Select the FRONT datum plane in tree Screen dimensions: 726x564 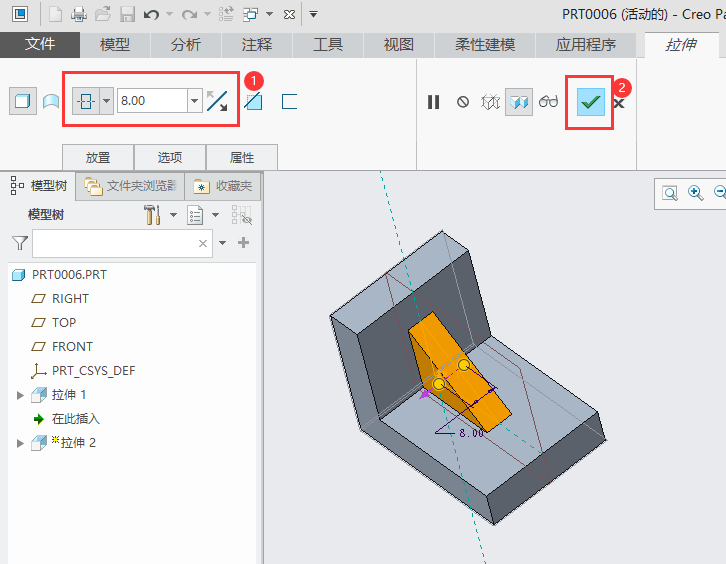(x=72, y=347)
